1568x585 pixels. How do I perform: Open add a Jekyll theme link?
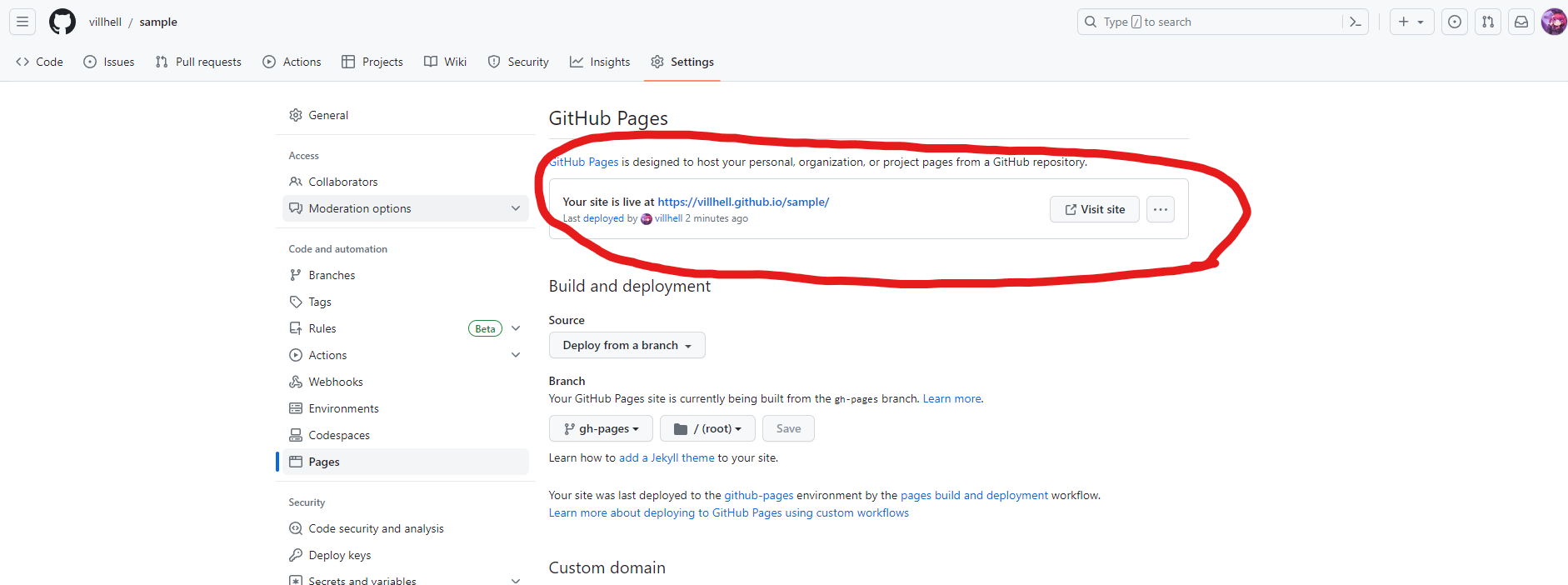click(667, 457)
